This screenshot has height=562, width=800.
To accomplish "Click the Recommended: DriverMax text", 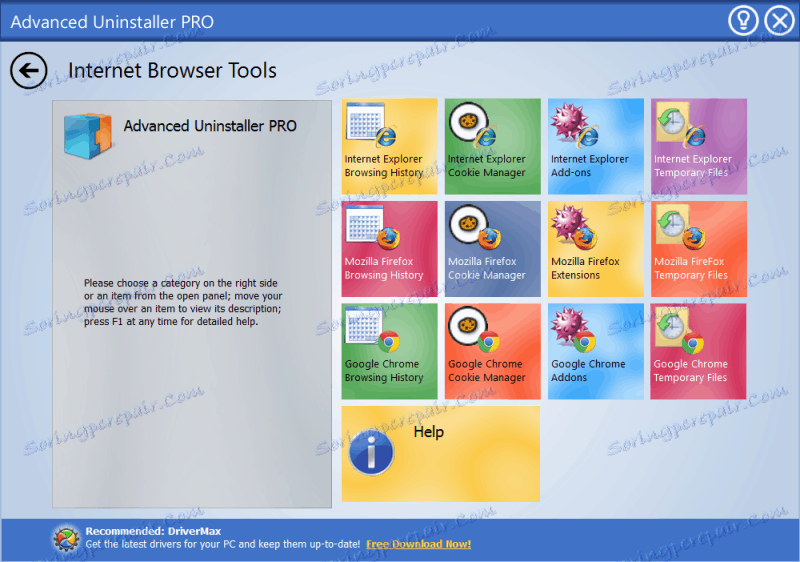I will 153,531.
